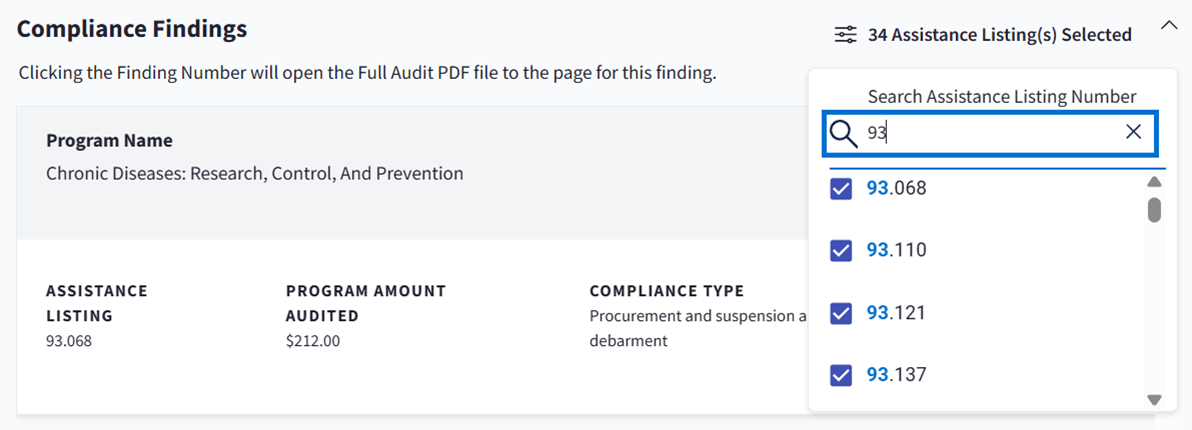Click the filter sliders icon beside Assistance Listings

click(x=846, y=35)
